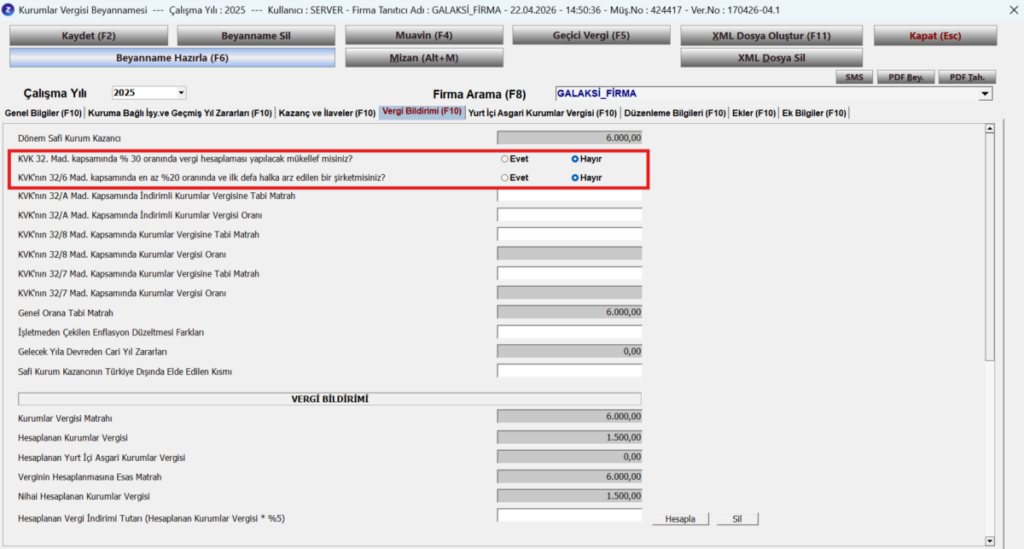The height and width of the screenshot is (549, 1024).
Task: Open Ekler (F10) tab
Action: (754, 113)
